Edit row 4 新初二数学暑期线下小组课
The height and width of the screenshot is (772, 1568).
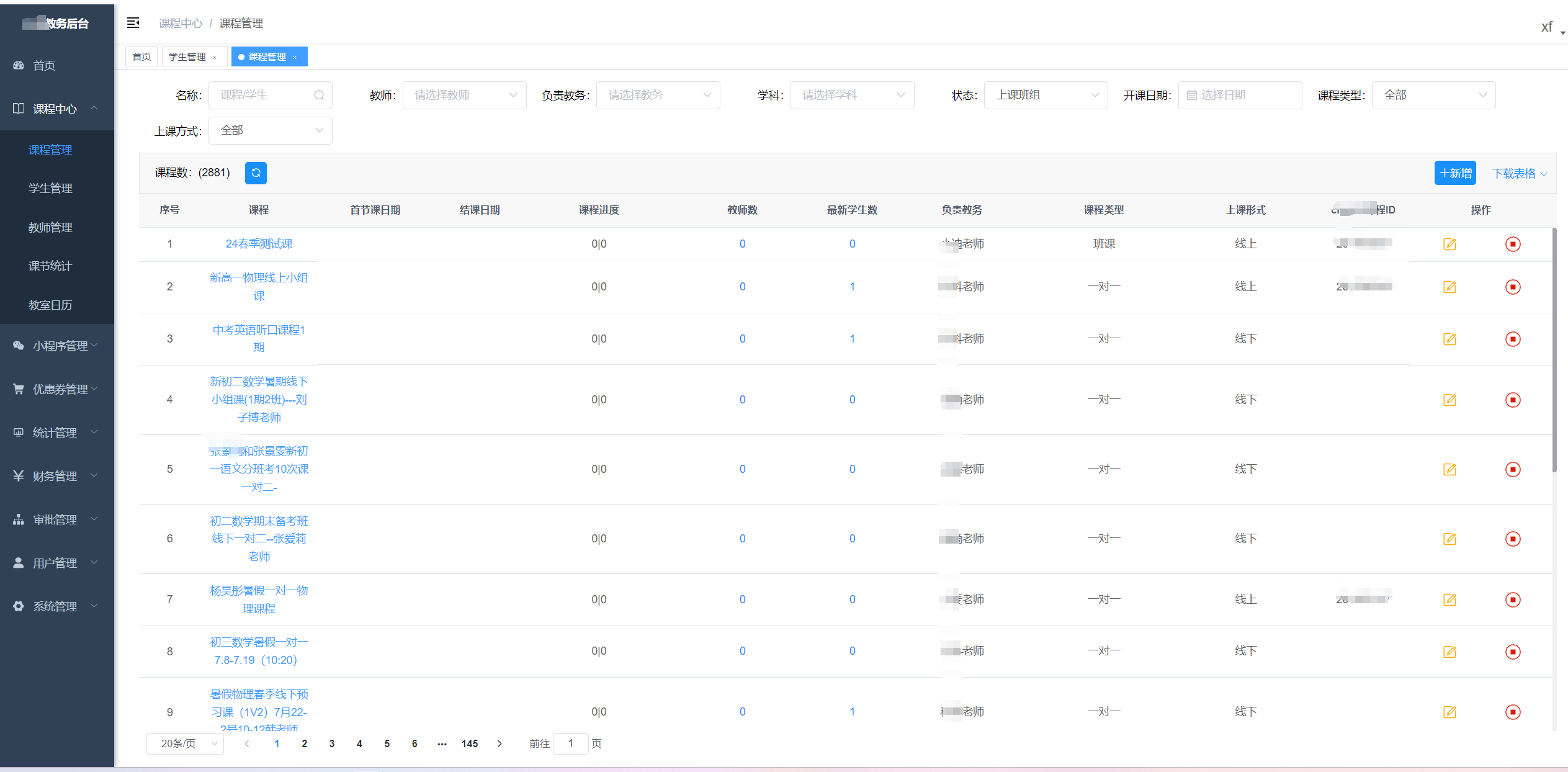1449,400
